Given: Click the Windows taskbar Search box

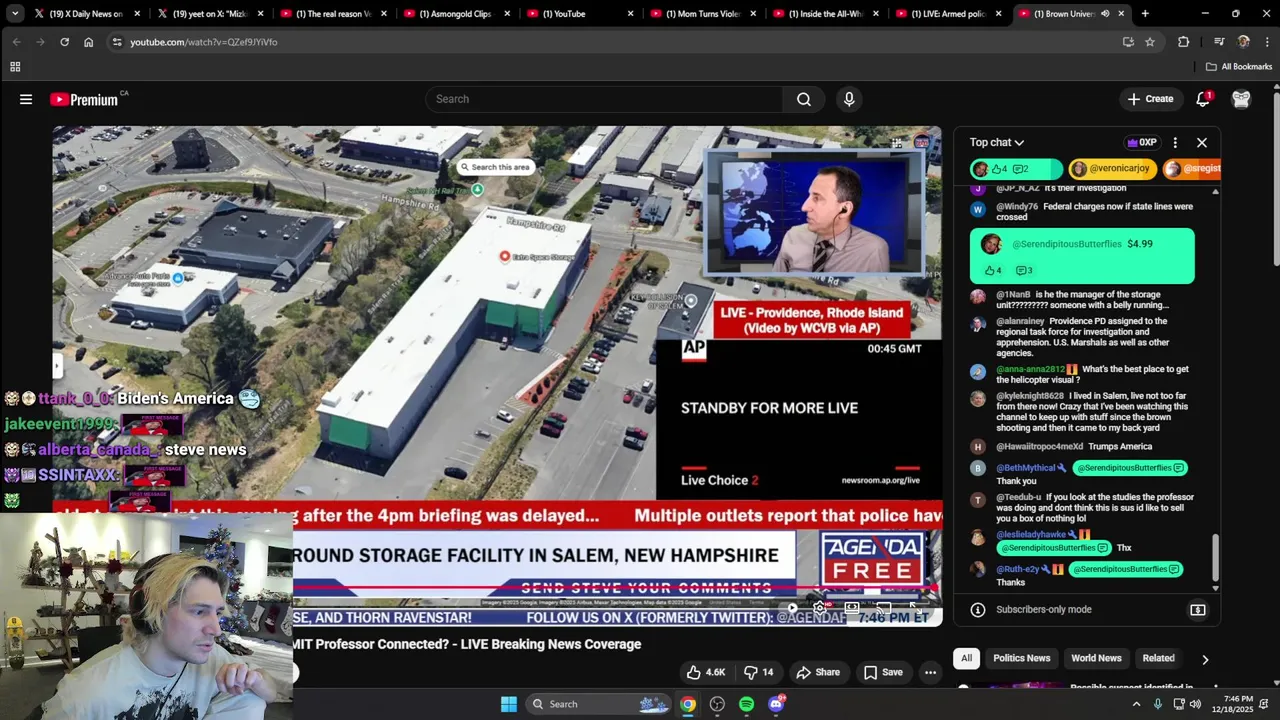Looking at the screenshot, I should [598, 704].
